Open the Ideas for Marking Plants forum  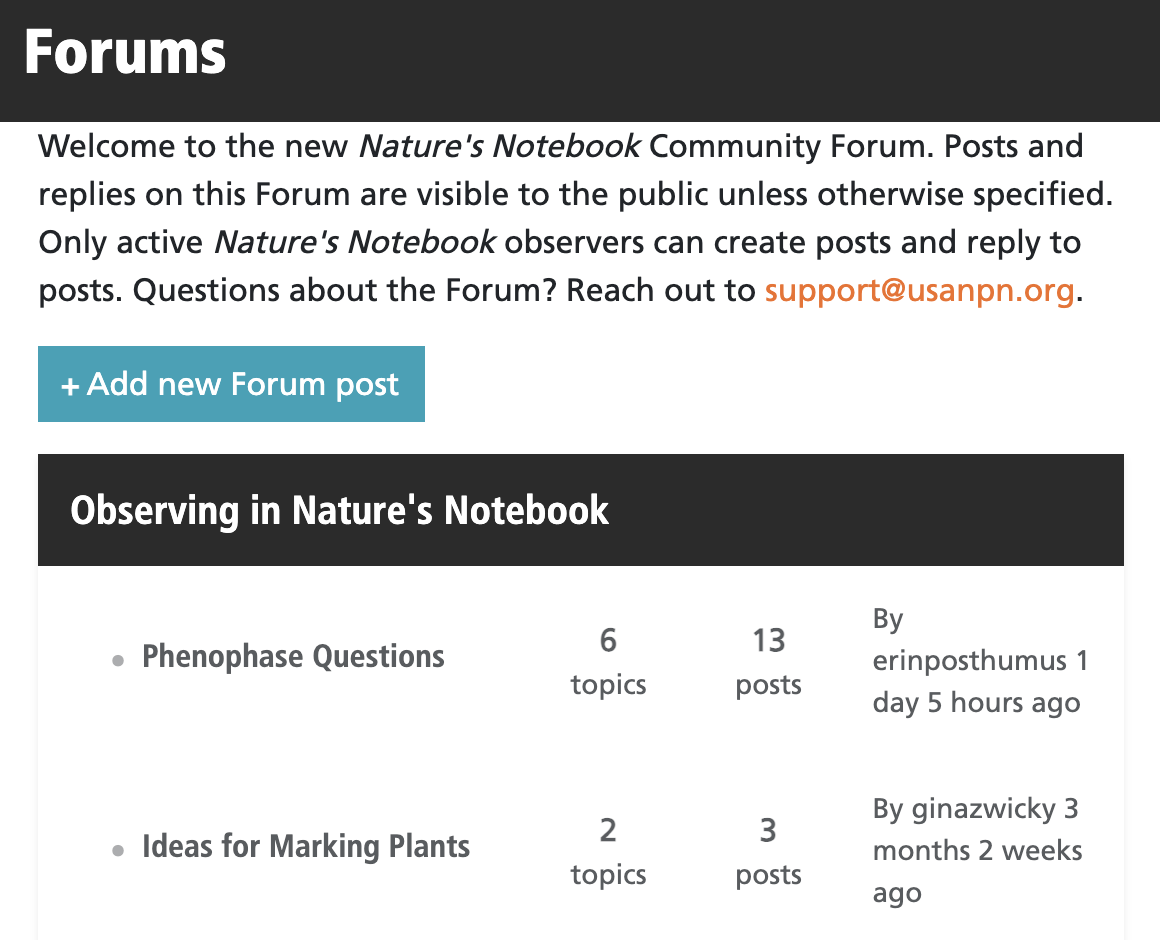(306, 847)
